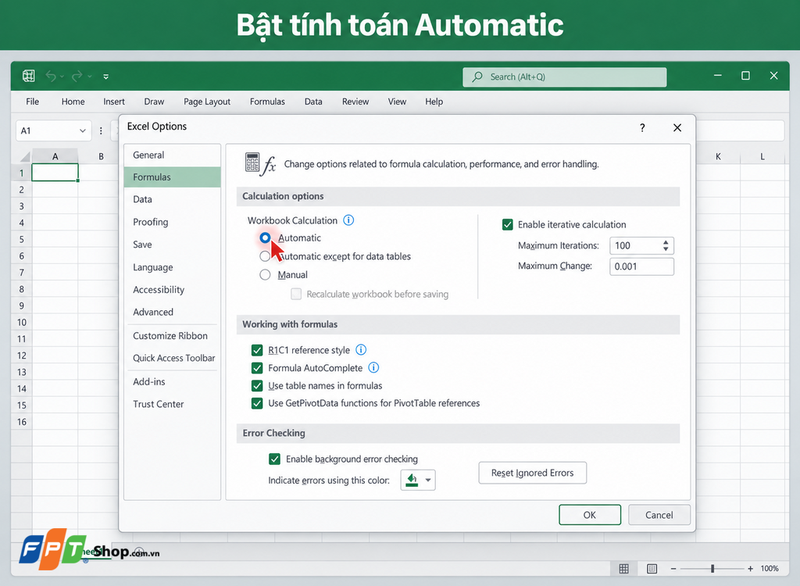Viewport: 800px width, 586px height.
Task: Switch to the Insert ribbon tab
Action: click(114, 101)
